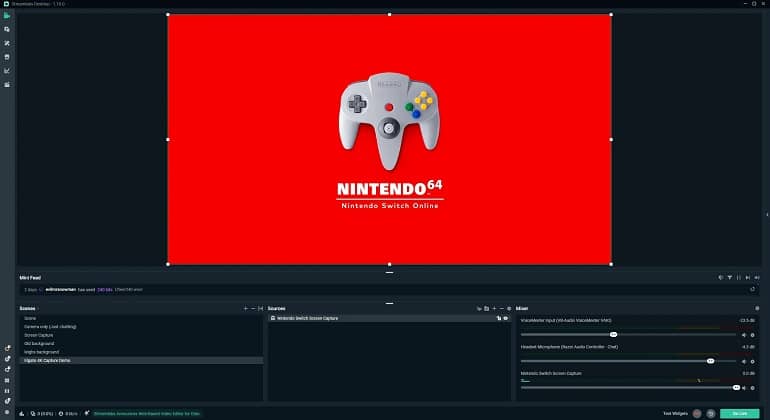
Task: Click the bitrate kb/s stat in status bar
Action: coord(68,414)
